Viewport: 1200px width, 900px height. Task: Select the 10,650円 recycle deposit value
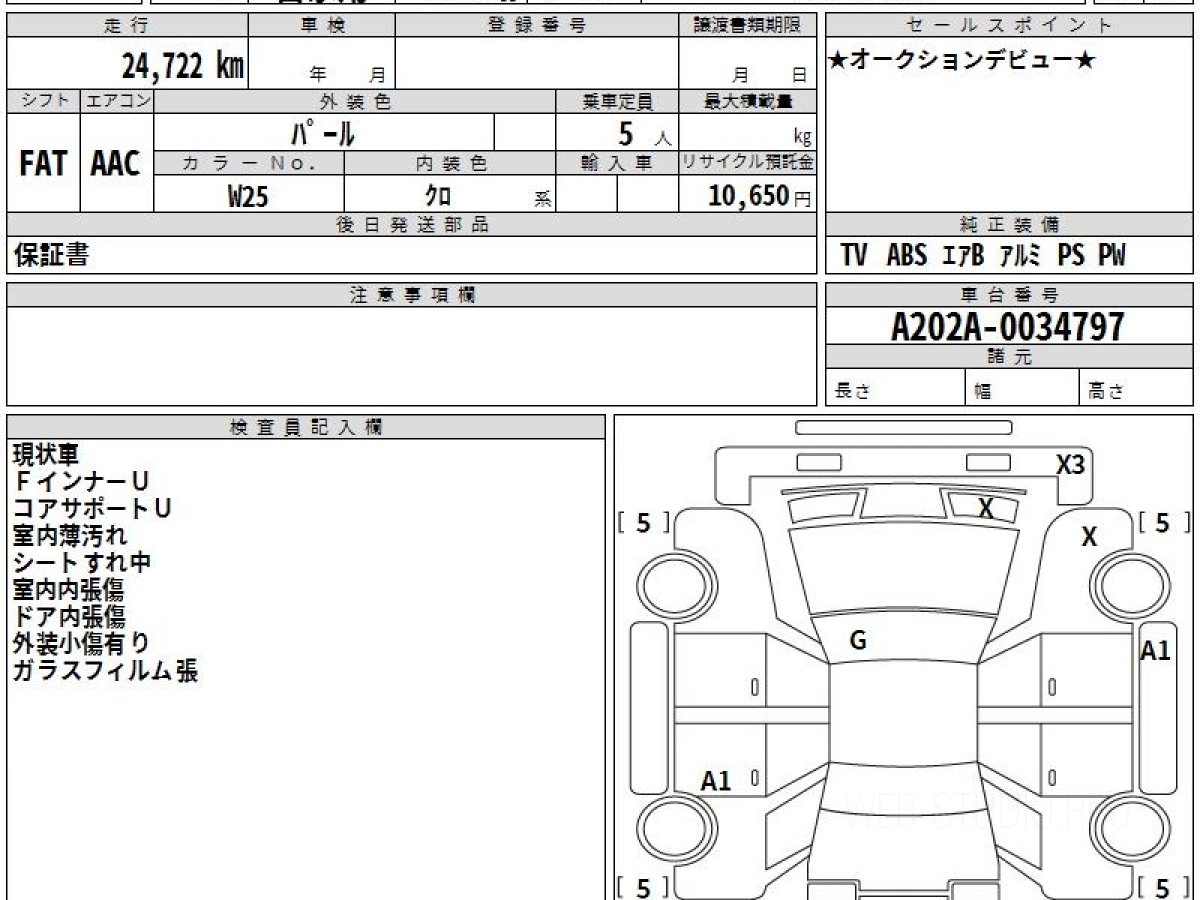759,196
